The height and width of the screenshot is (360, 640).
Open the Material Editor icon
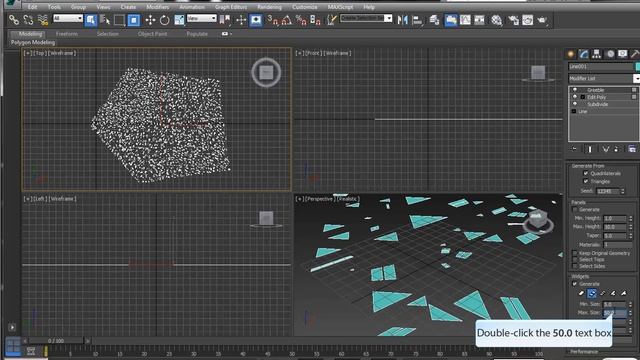tap(496, 20)
